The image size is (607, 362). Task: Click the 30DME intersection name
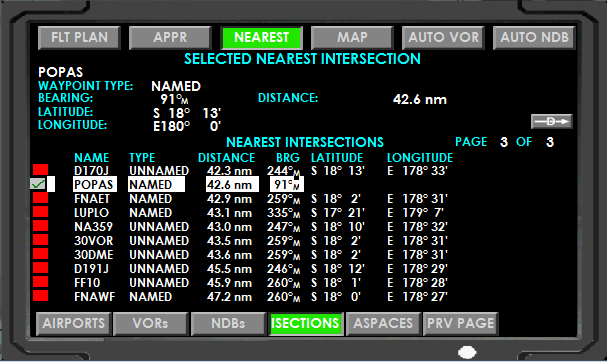(x=94, y=255)
